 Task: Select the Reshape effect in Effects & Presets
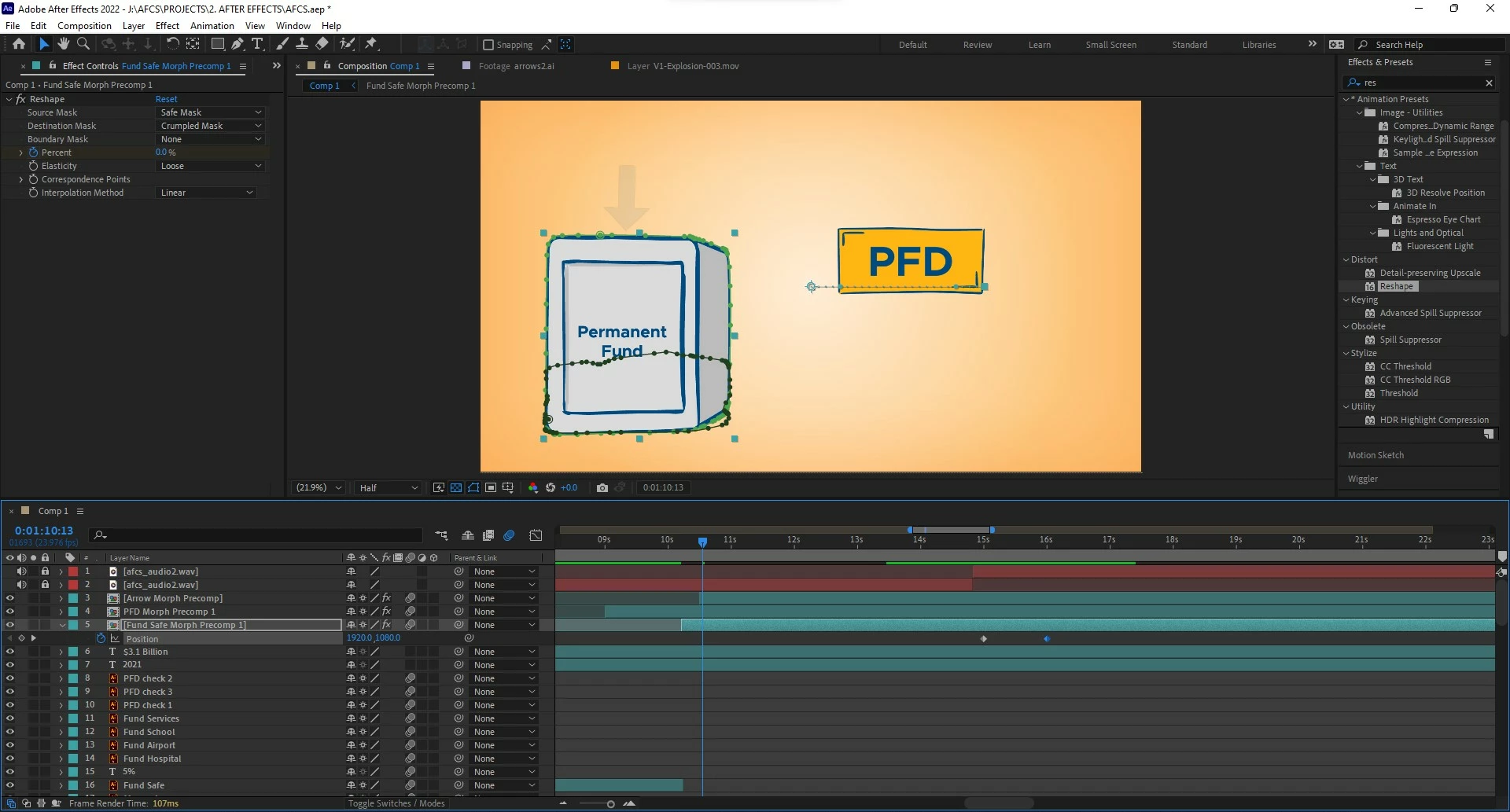pos(1396,286)
